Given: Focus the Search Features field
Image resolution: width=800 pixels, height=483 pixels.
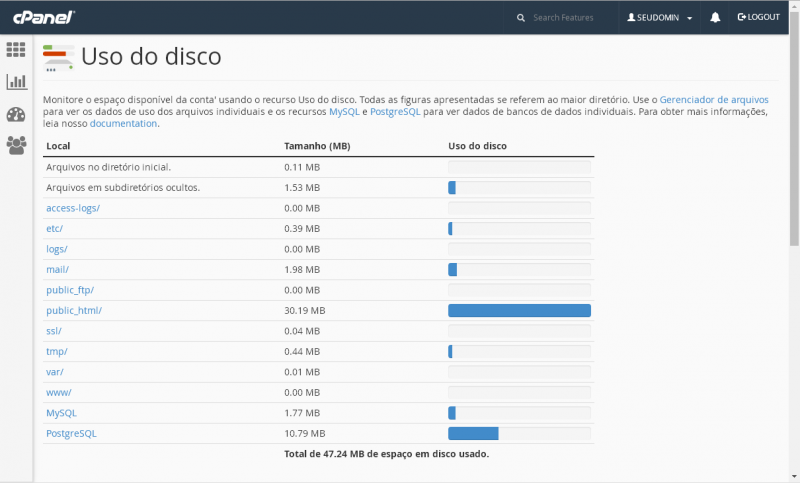Looking at the screenshot, I should [563, 18].
